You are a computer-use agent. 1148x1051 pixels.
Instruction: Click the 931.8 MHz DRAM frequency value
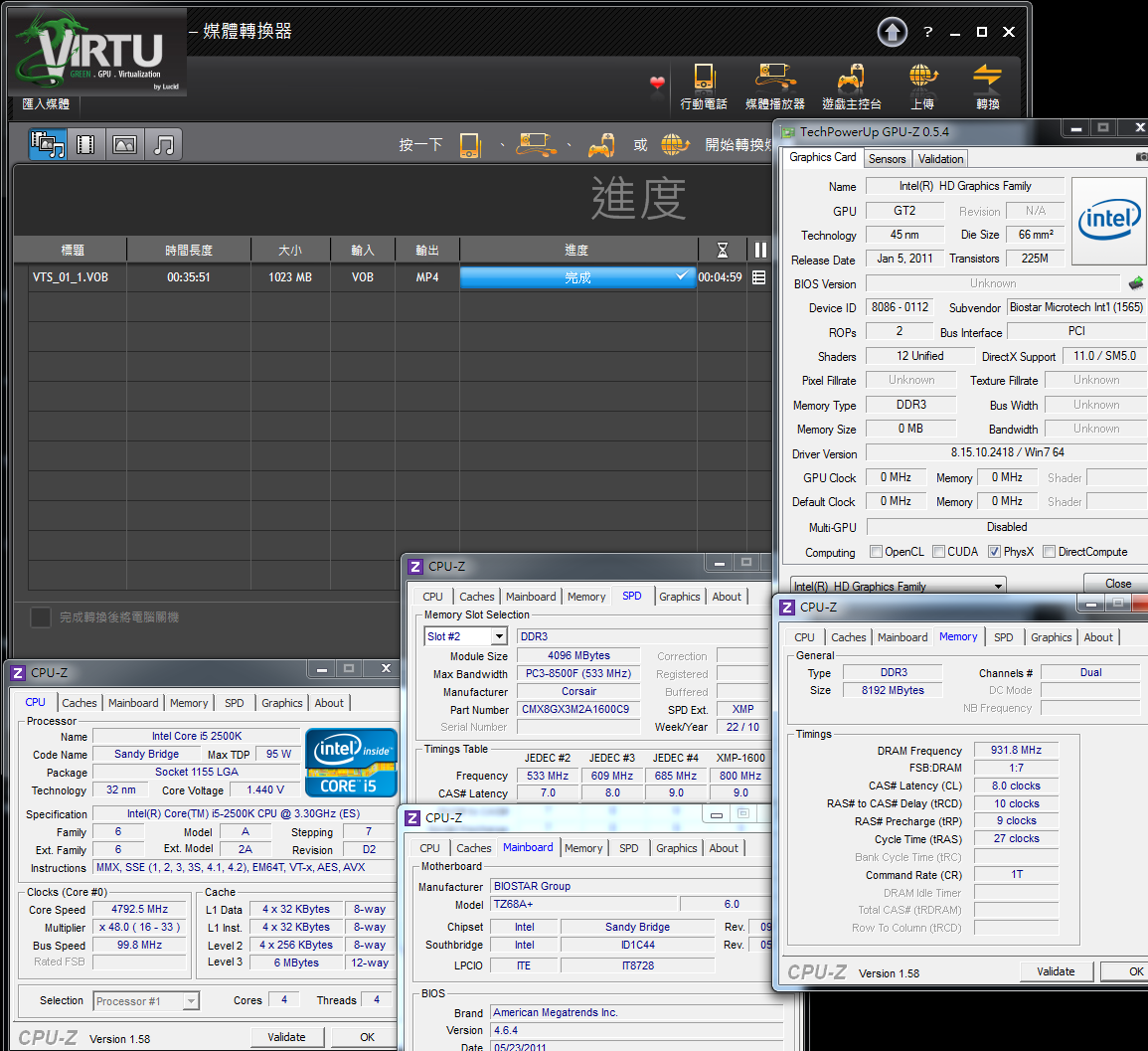[x=1016, y=750]
